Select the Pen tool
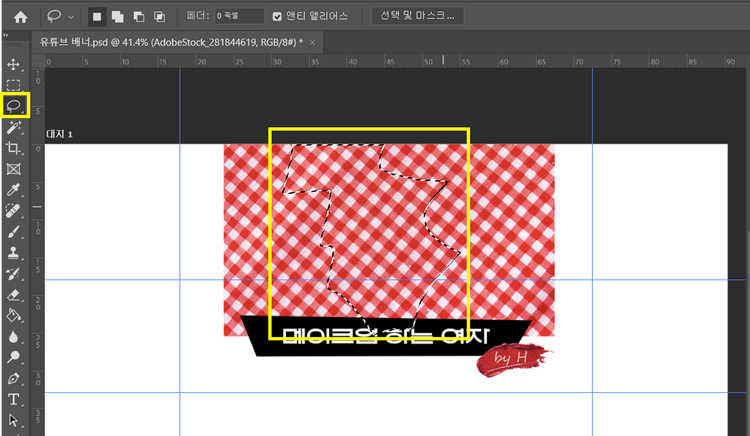 (x=13, y=379)
